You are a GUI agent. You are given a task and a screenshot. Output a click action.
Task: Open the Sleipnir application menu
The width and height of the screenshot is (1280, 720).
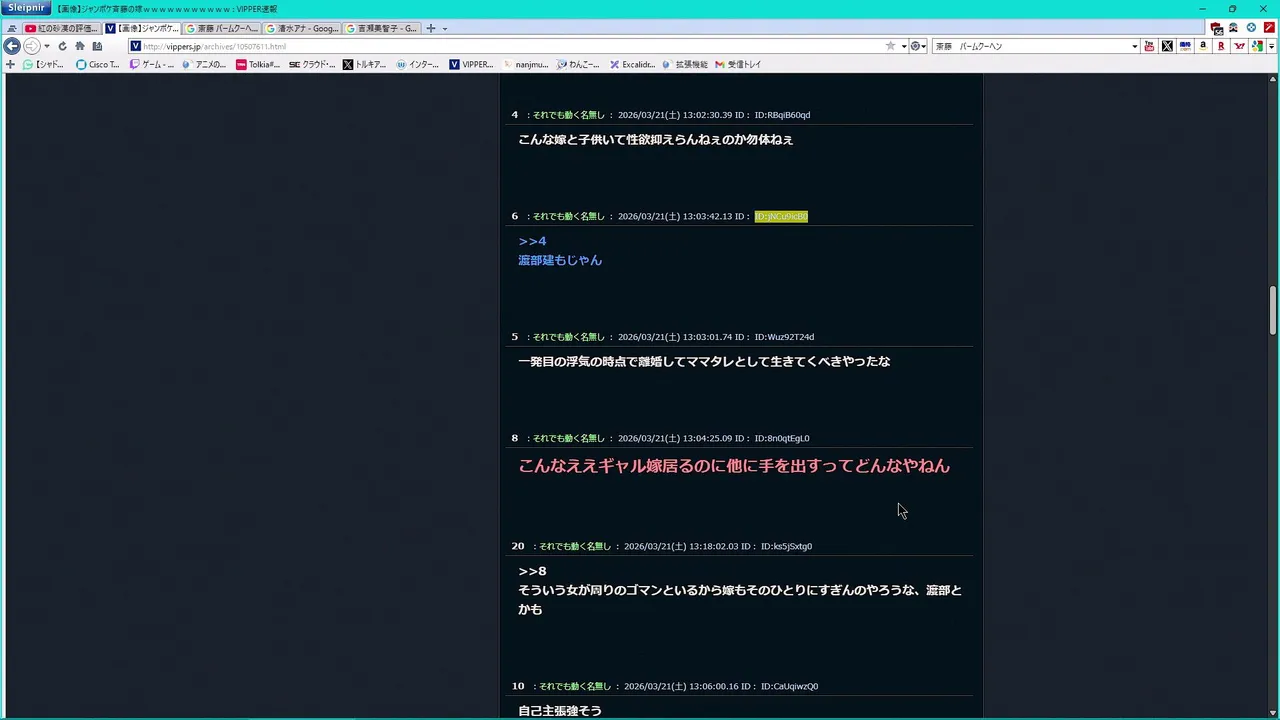coord(27,8)
